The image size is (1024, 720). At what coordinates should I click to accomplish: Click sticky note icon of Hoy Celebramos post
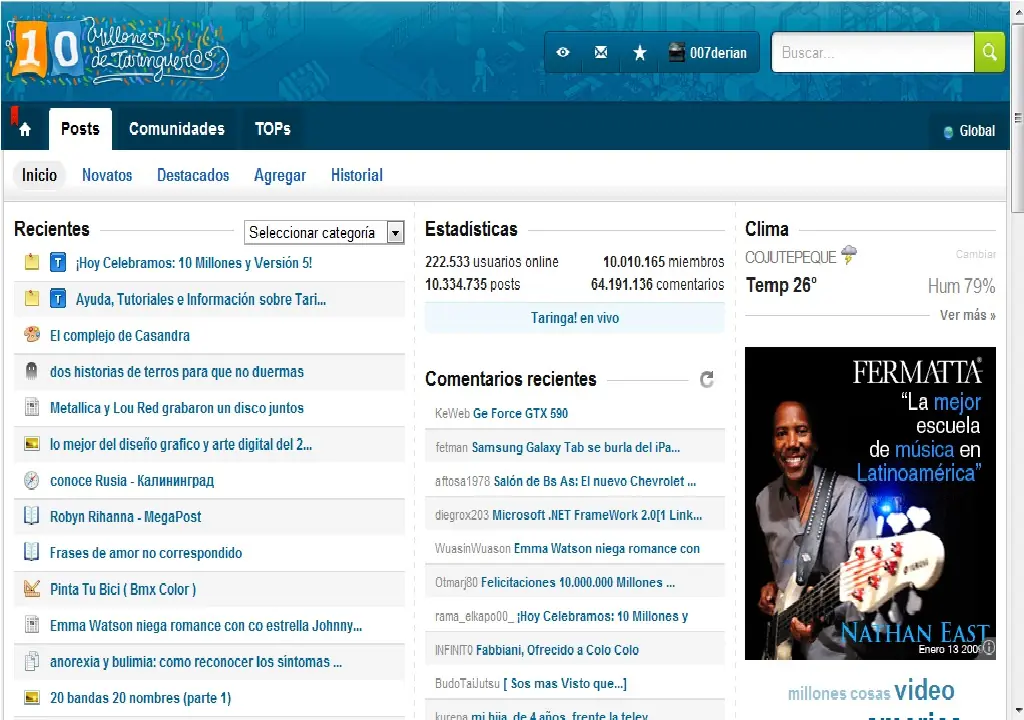click(31, 263)
